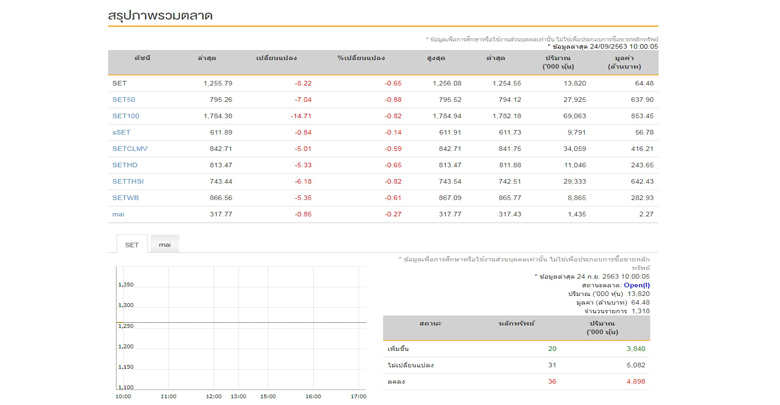Image resolution: width=780 pixels, height=405 pixels.
Task: Open the mai link in index table
Action: (118, 214)
